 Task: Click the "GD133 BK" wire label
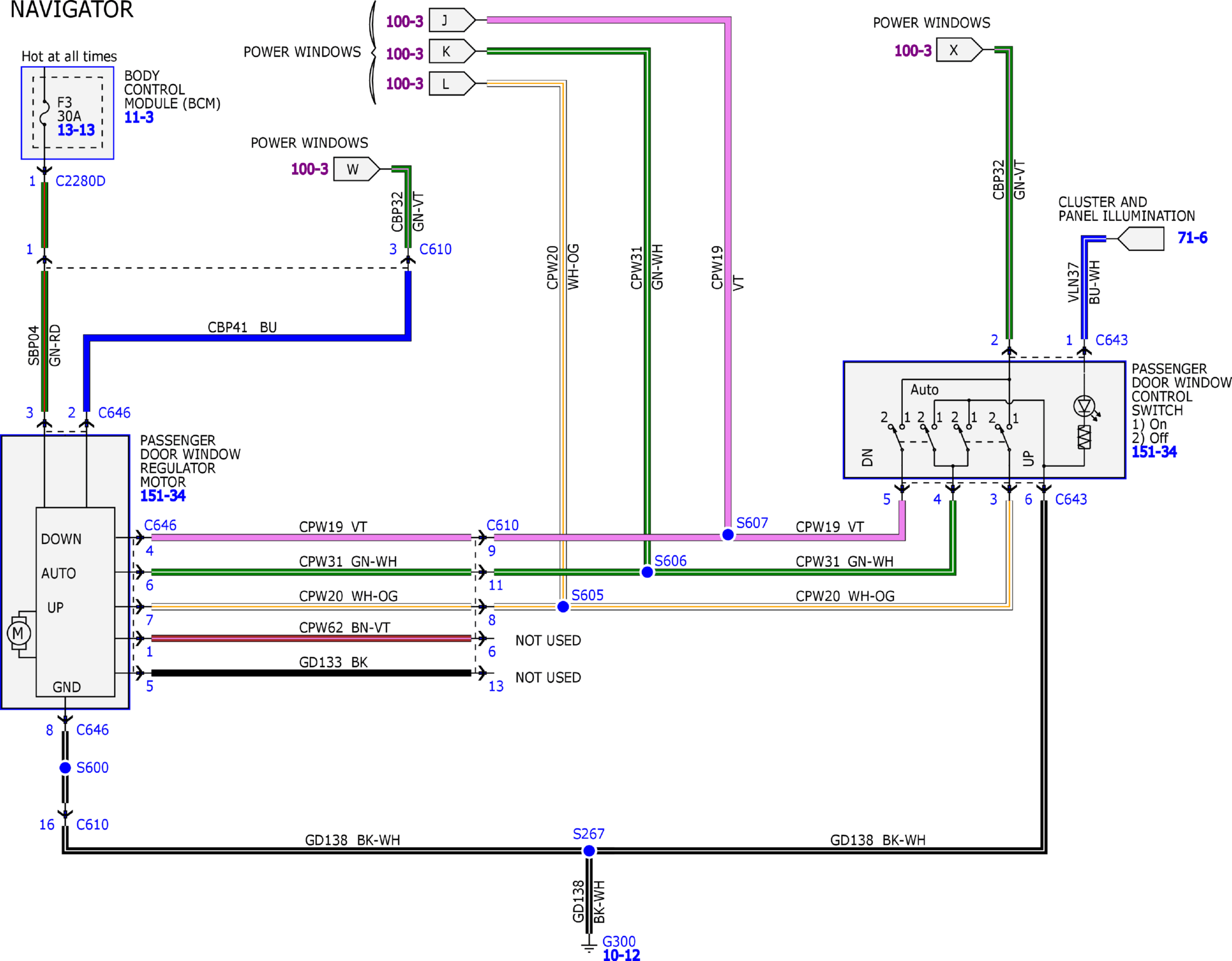333,662
